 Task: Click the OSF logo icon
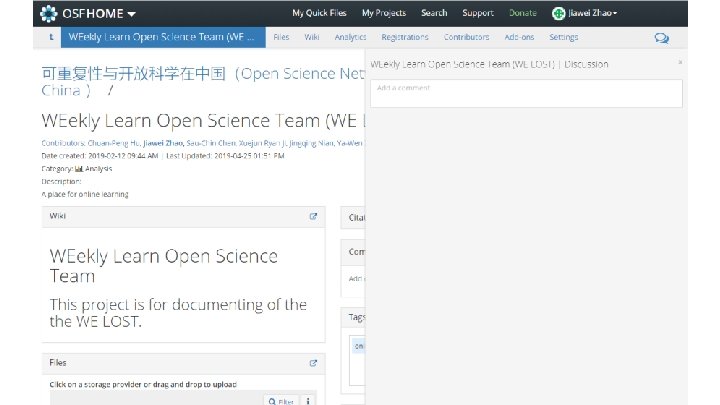pos(49,14)
